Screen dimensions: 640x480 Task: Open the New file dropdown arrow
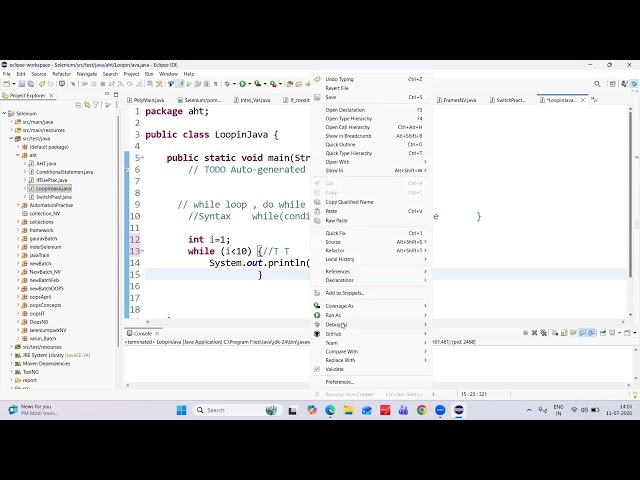click(14, 84)
